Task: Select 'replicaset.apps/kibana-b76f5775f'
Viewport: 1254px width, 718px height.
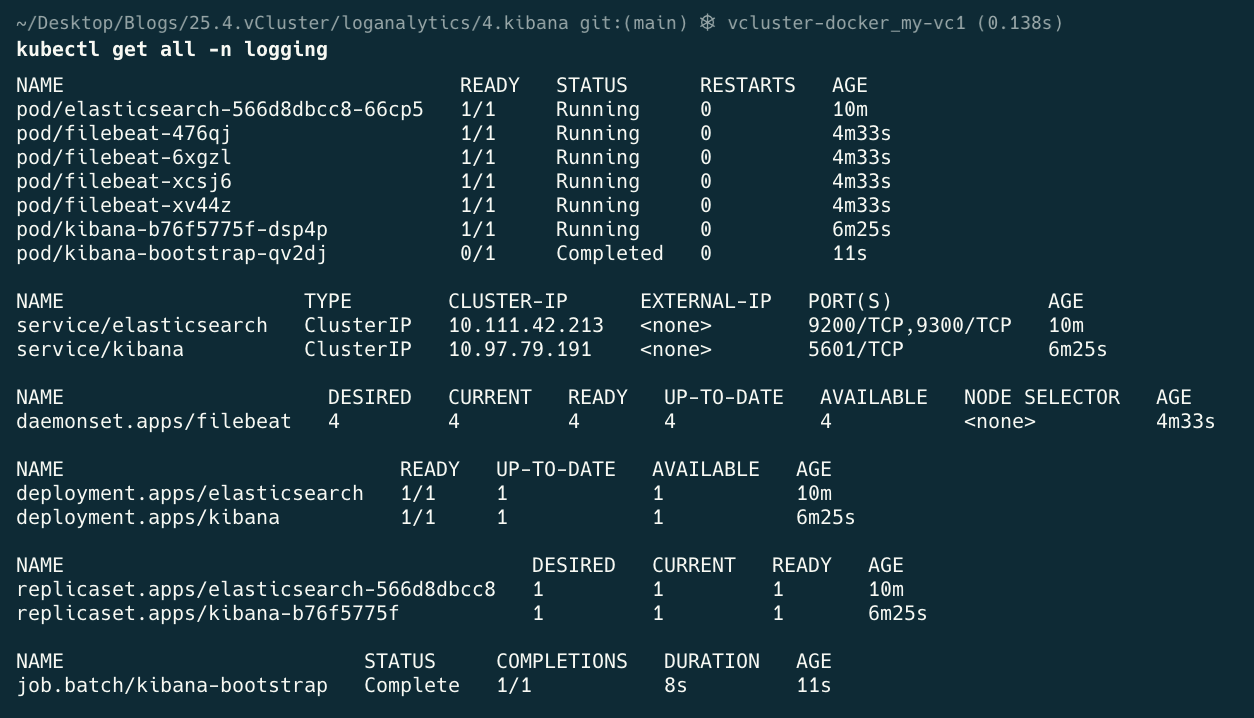Action: click(208, 613)
